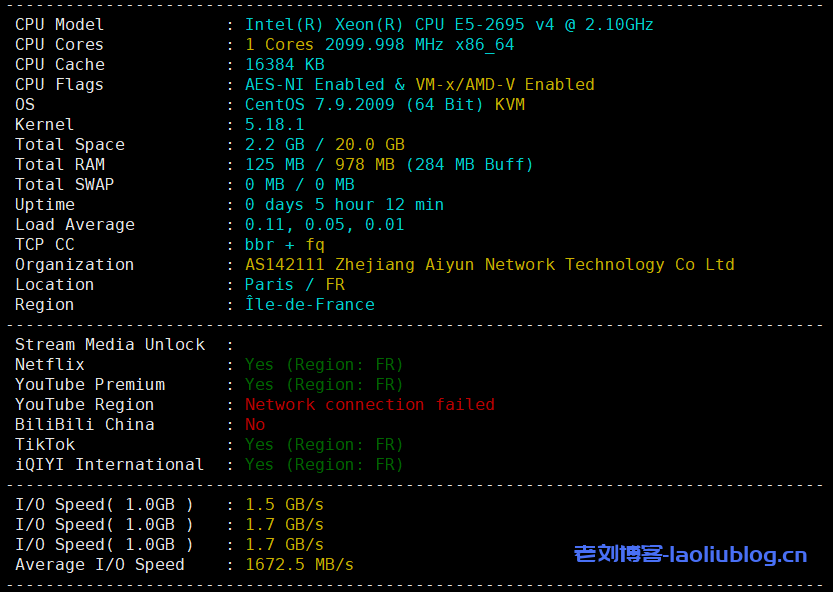Click the CPU Cores value line
This screenshot has width=833, height=592.
(x=379, y=44)
